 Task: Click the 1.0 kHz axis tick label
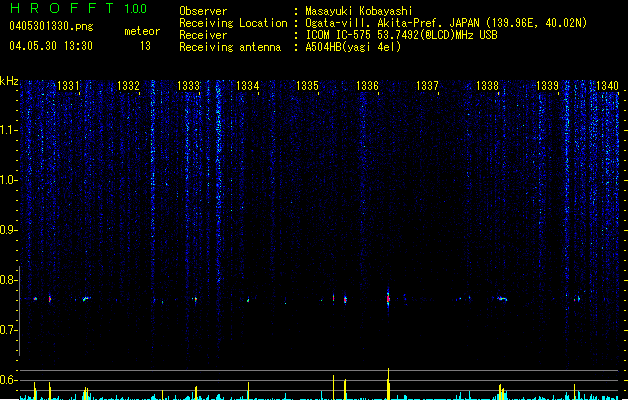click(8, 180)
